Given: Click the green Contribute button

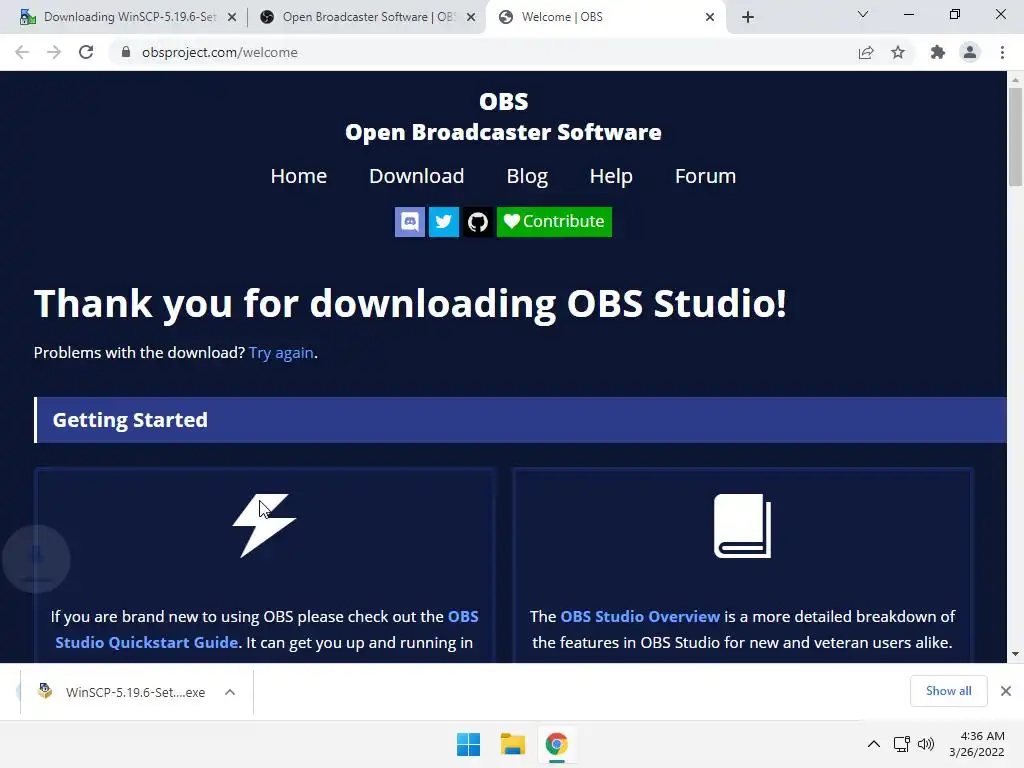Looking at the screenshot, I should 554,222.
